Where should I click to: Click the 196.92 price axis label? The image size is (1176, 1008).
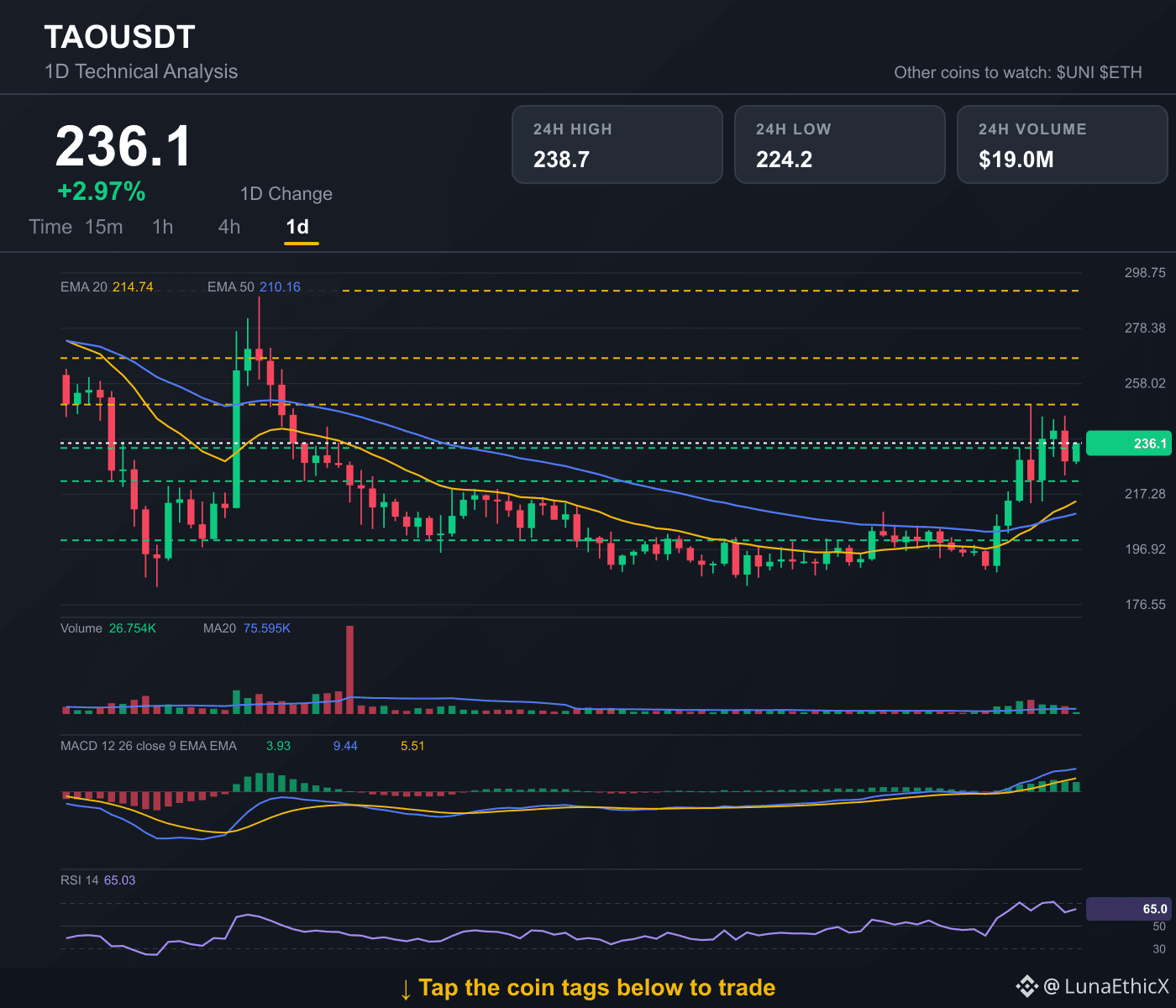pyautogui.click(x=1145, y=549)
